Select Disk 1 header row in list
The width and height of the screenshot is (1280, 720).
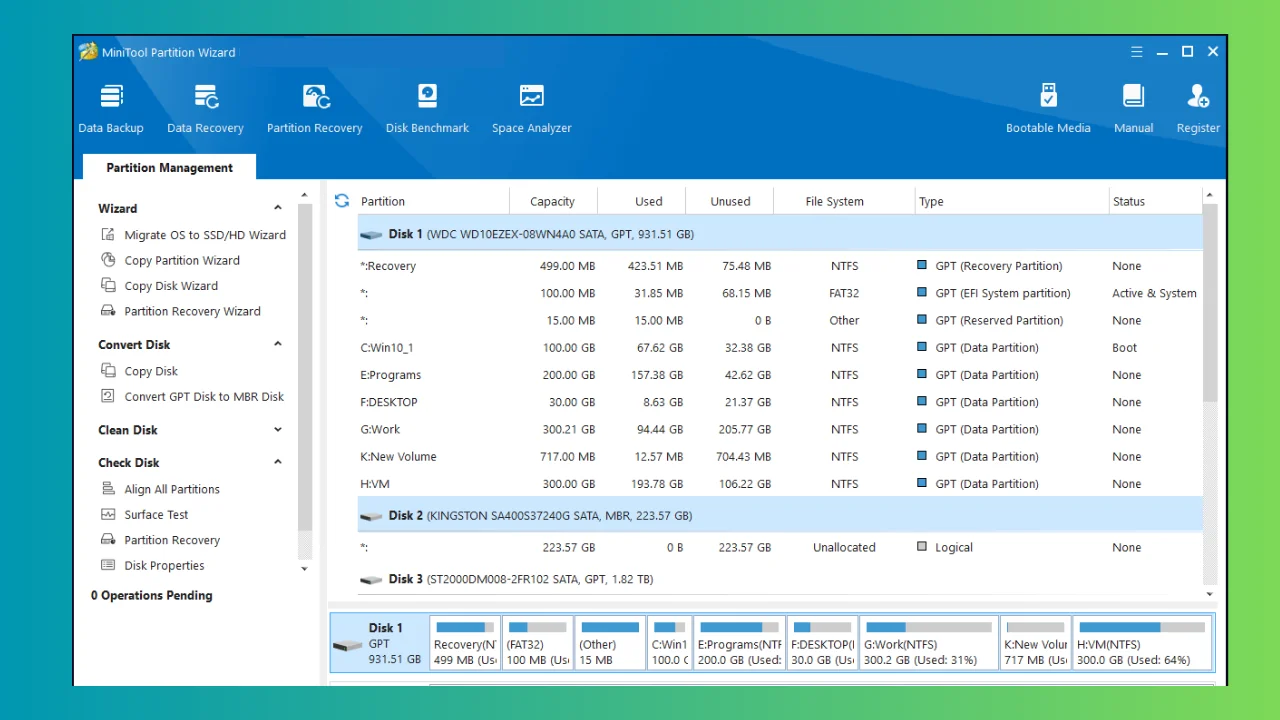pyautogui.click(x=780, y=234)
